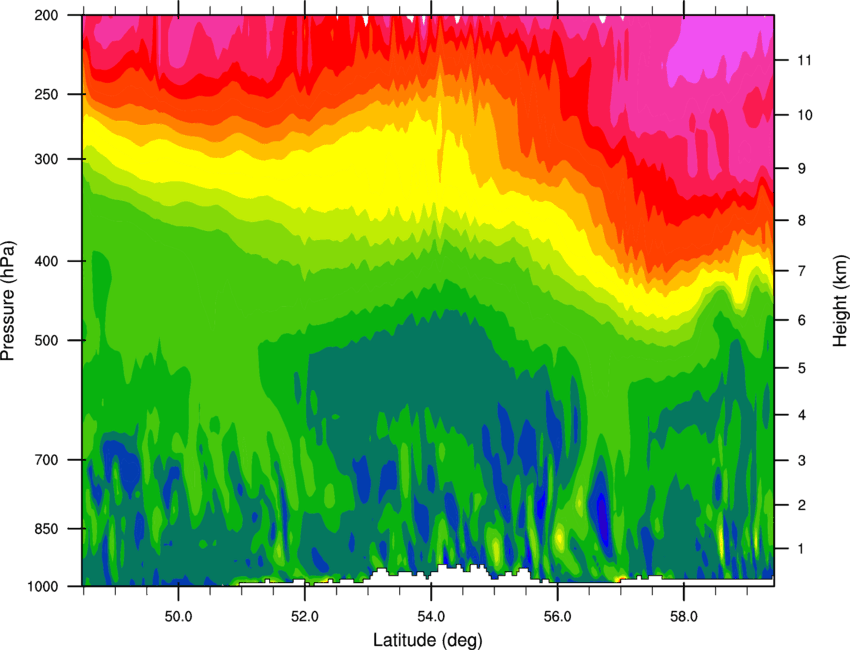Click the "Latitude (deg)" axis title
The width and height of the screenshot is (850, 650).
(x=427, y=640)
